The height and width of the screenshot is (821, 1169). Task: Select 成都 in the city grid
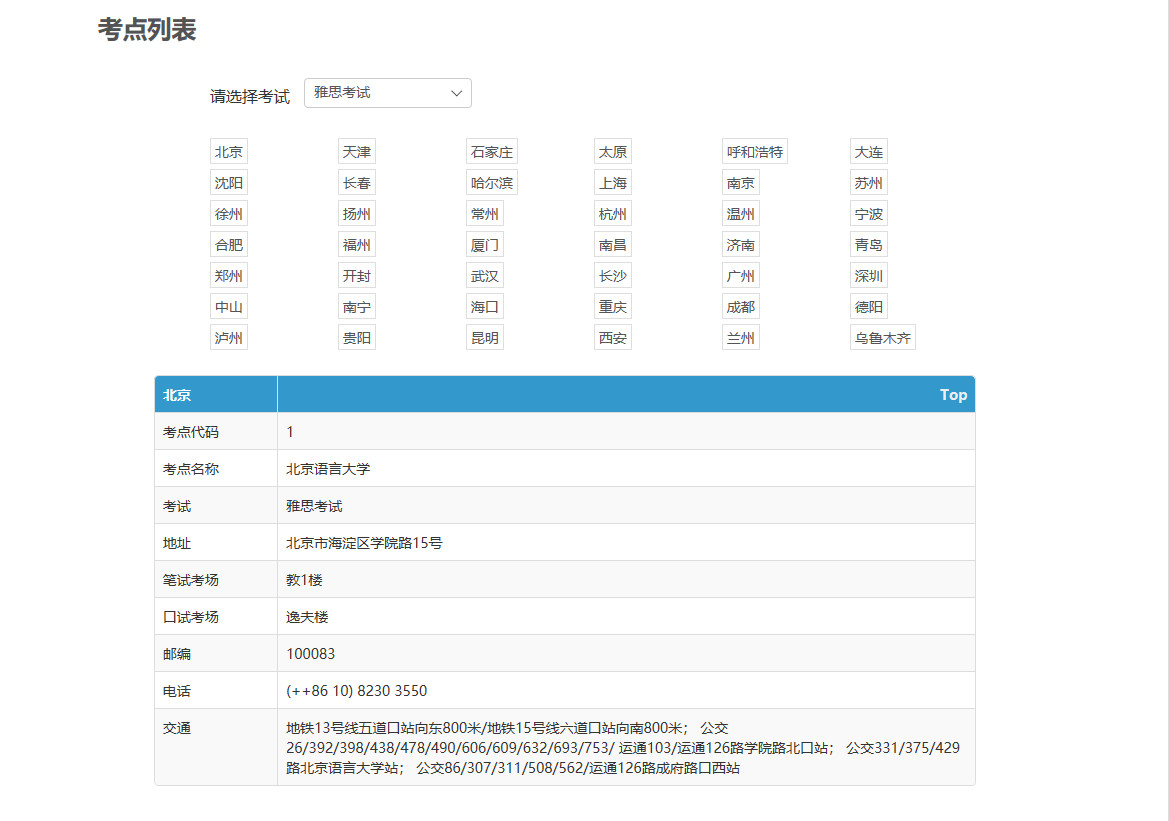coord(740,306)
